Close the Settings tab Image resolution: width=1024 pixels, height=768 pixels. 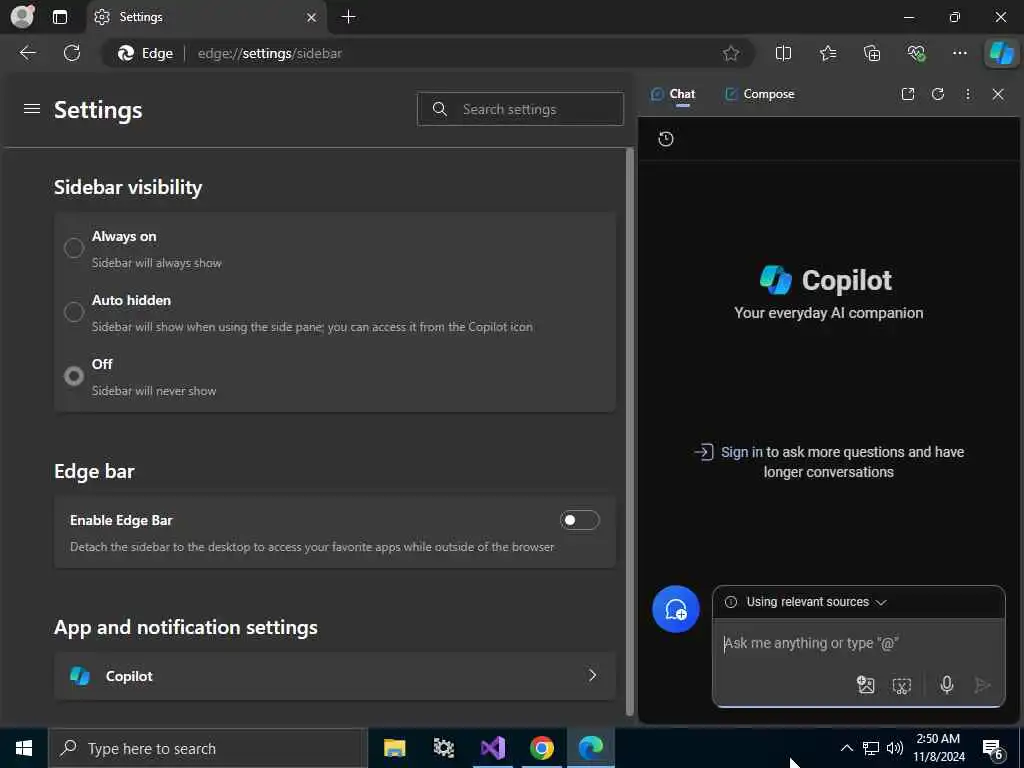pyautogui.click(x=312, y=18)
